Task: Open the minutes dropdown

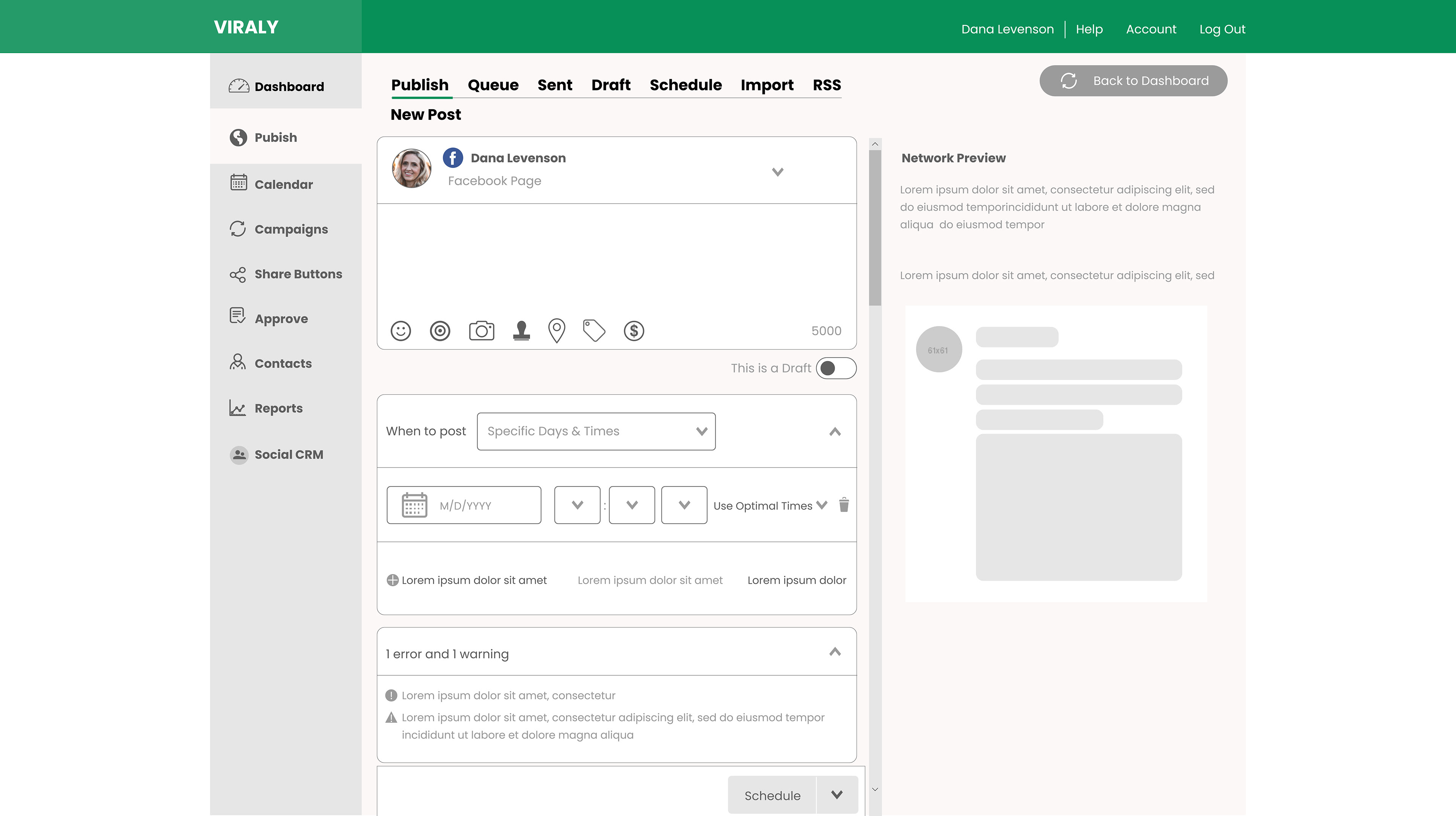Action: [632, 505]
